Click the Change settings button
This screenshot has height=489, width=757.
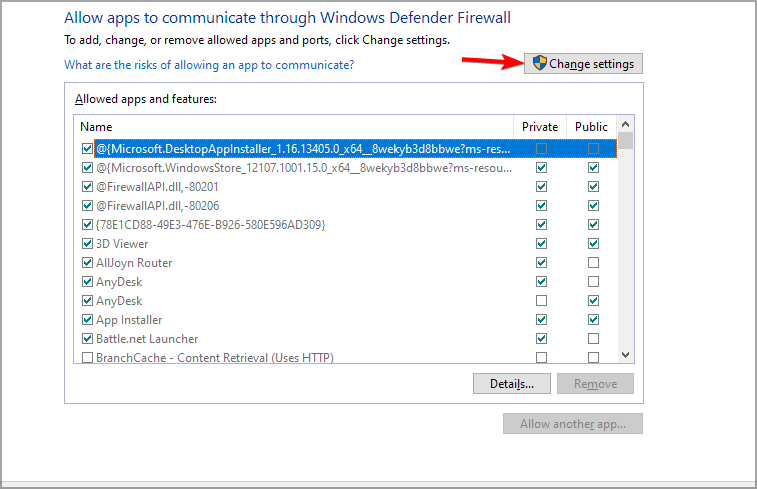coord(584,64)
